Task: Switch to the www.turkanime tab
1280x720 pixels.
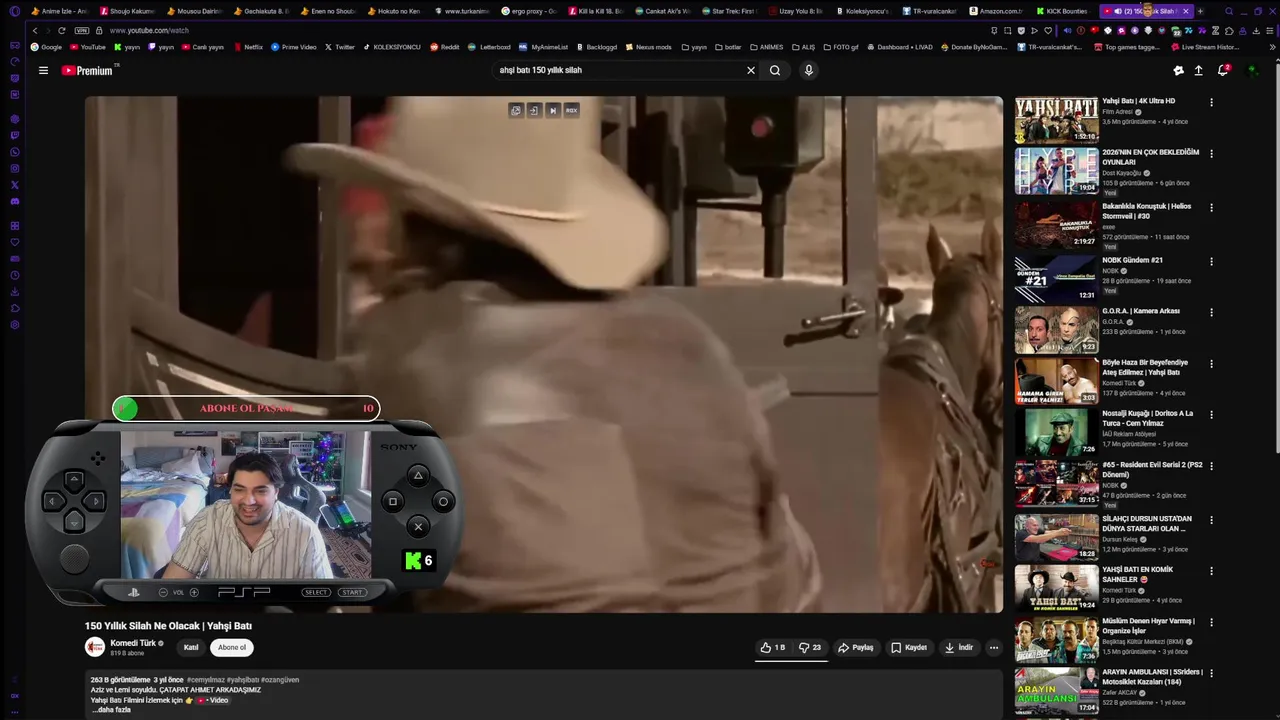Action: 462,11
